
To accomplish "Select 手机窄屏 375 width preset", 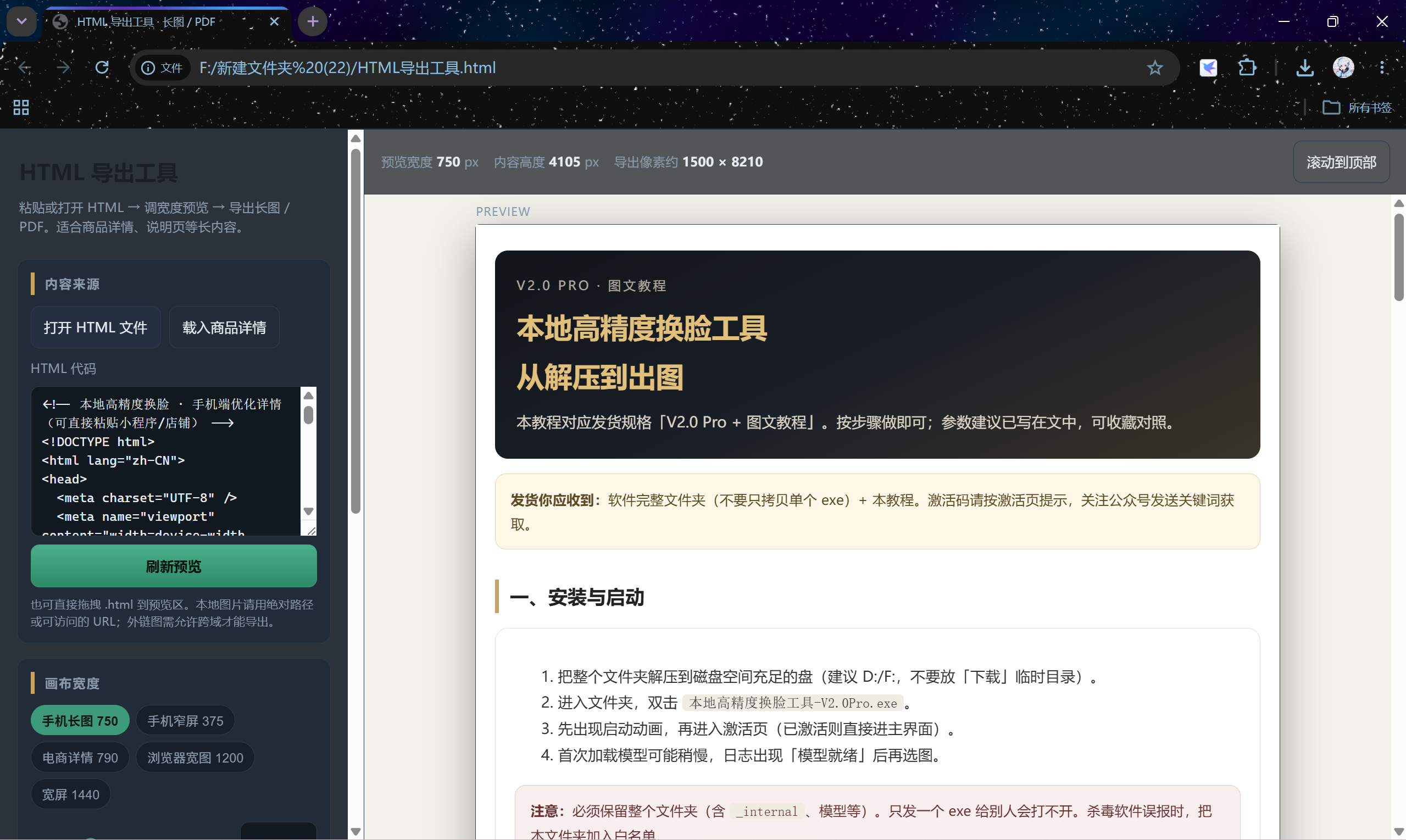I will coord(185,721).
